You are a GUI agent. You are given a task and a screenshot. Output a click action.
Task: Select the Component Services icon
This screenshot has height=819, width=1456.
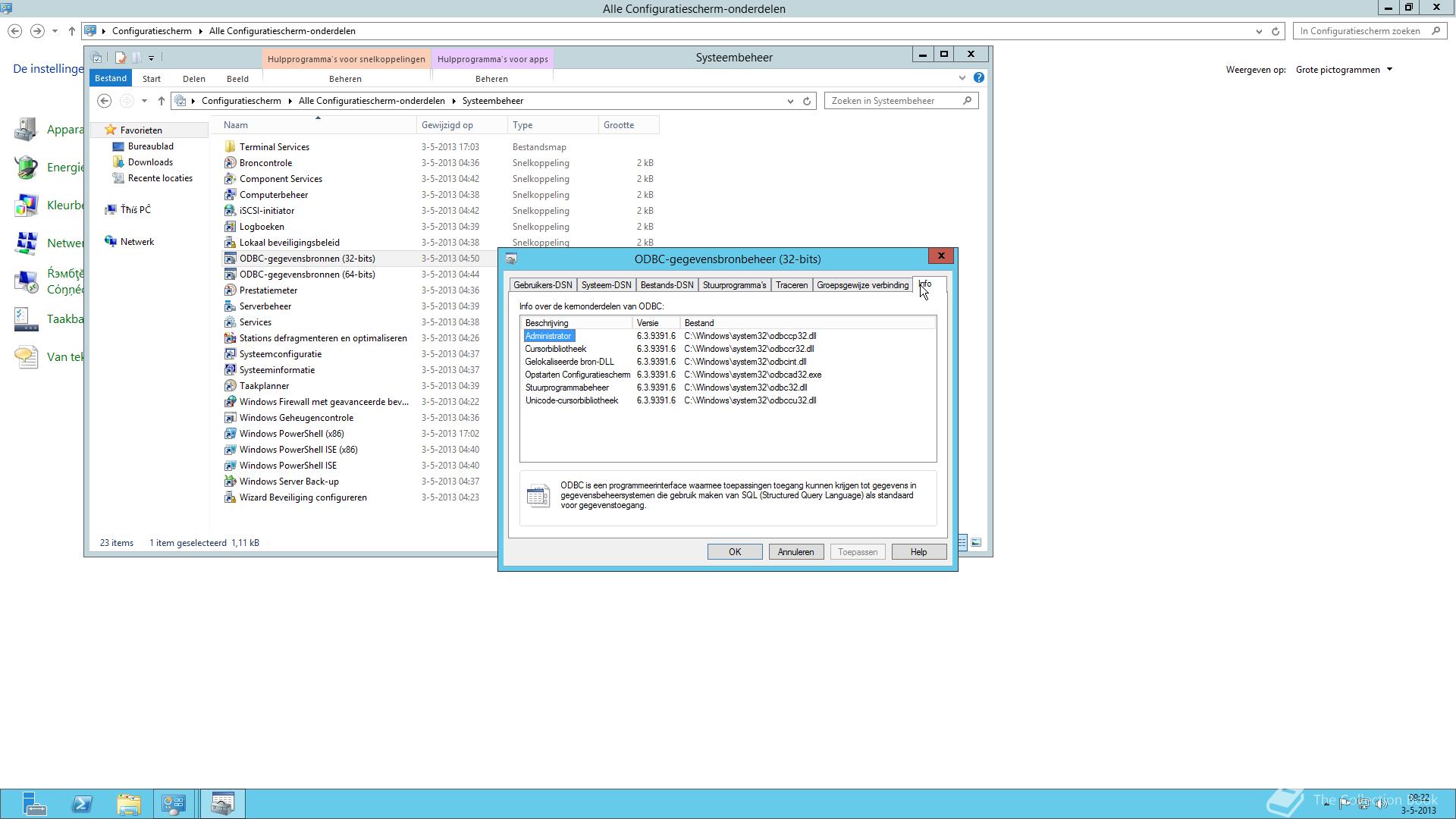(230, 179)
